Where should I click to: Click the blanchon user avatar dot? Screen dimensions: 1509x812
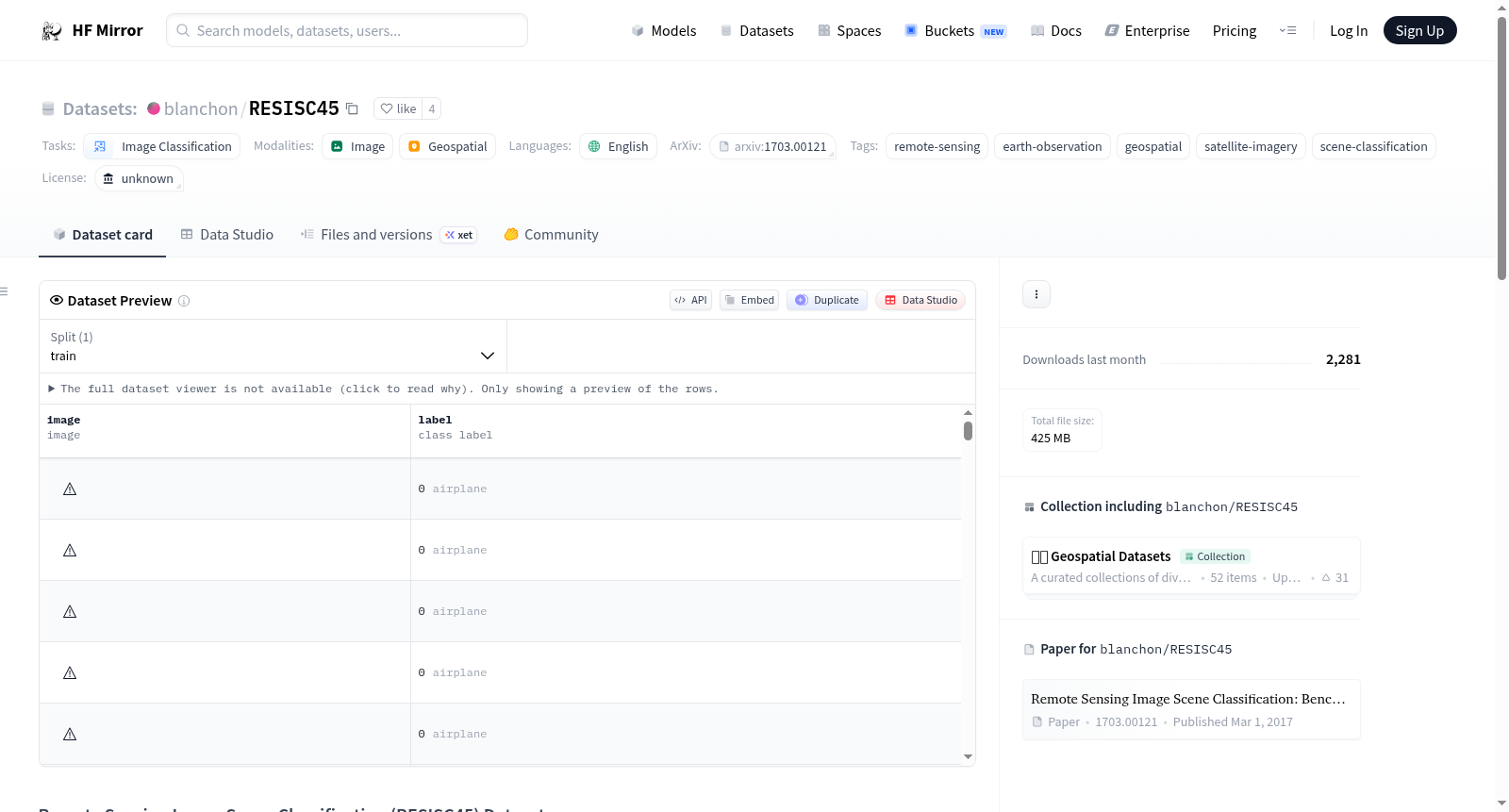[154, 108]
